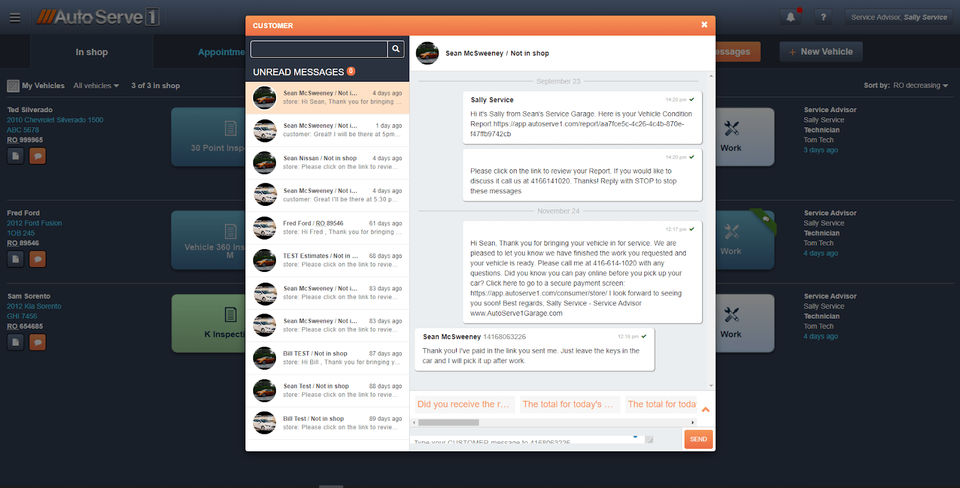Click the search magnifier icon in Customer dialog
This screenshot has height=488, width=960.
point(396,49)
